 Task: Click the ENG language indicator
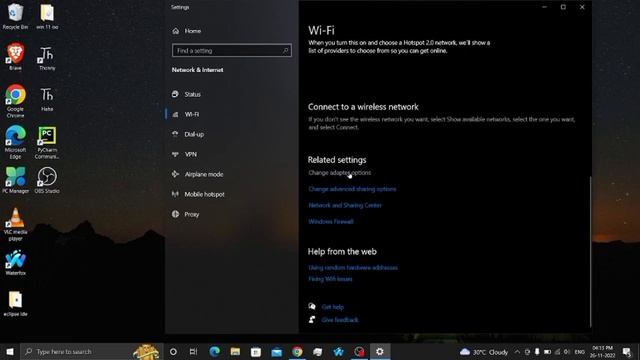point(580,351)
